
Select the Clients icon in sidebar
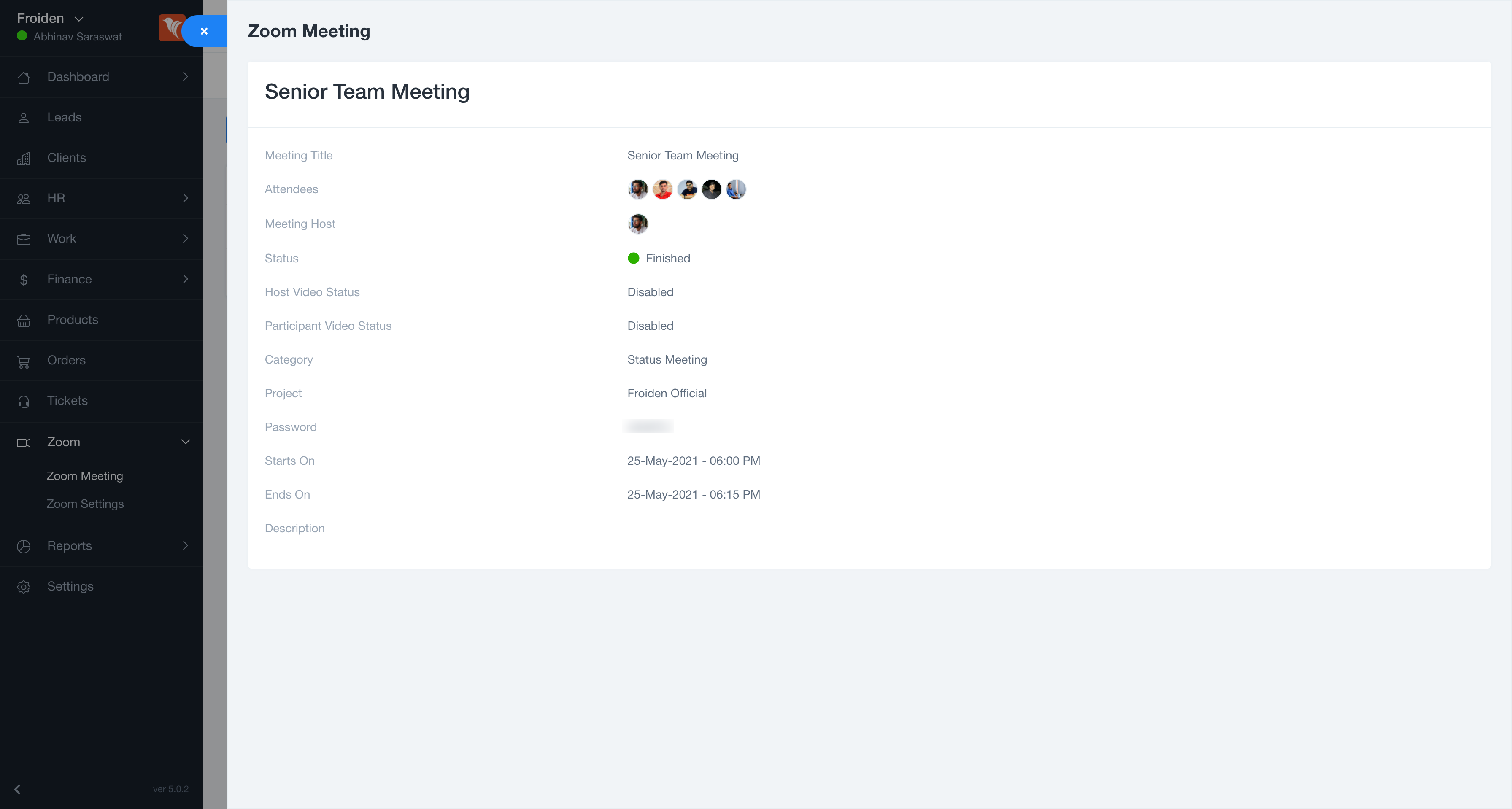click(x=24, y=158)
